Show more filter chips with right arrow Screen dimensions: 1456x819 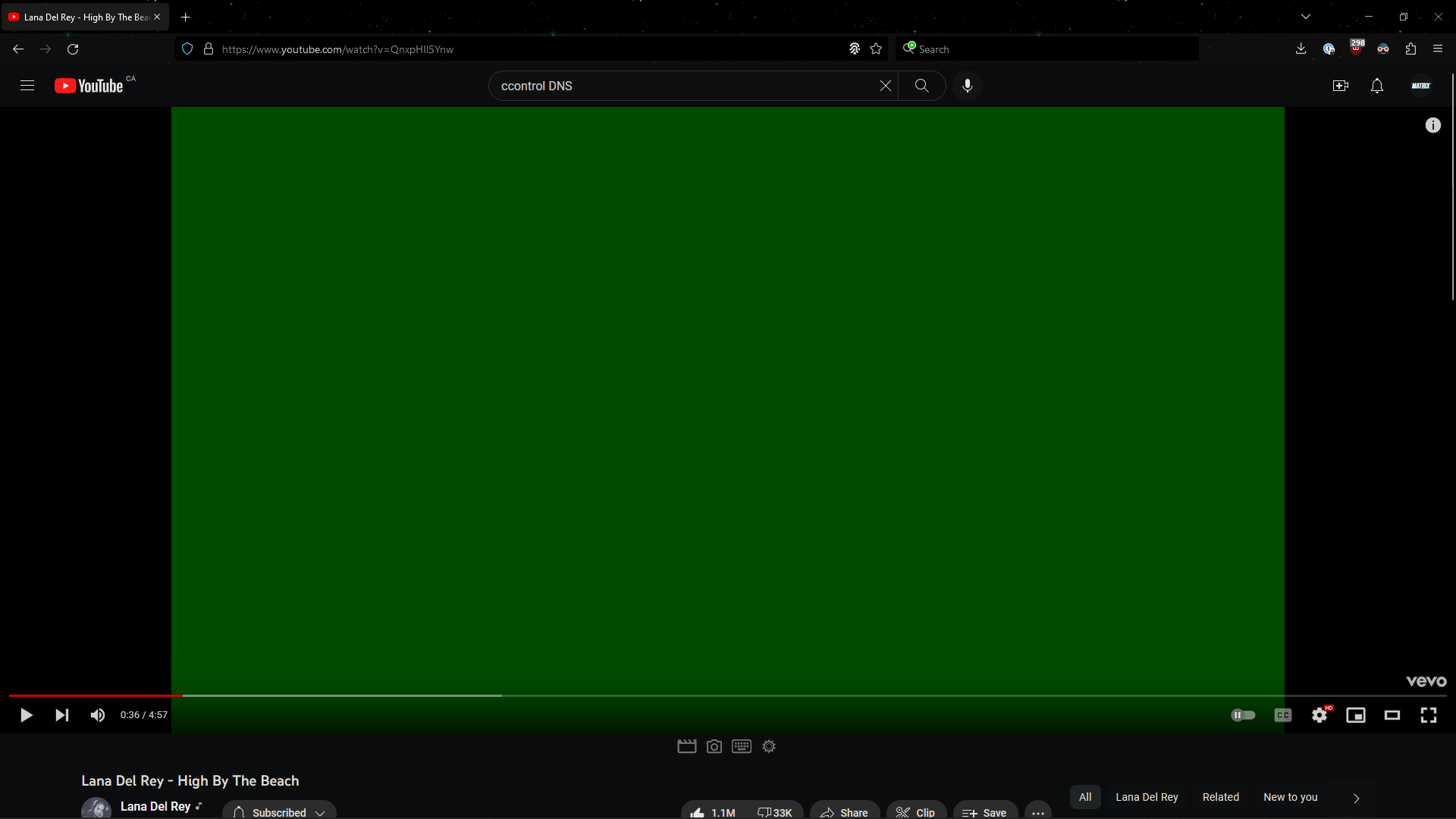pyautogui.click(x=1356, y=798)
